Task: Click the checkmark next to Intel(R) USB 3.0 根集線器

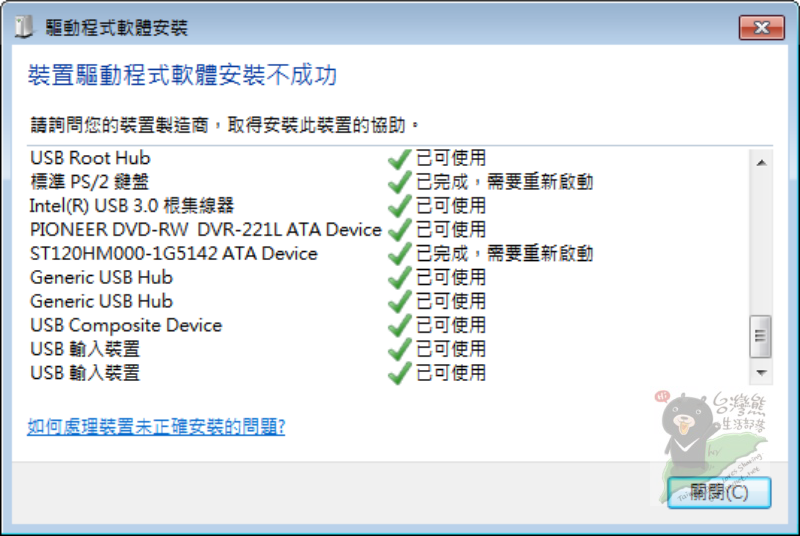Action: pyautogui.click(x=400, y=206)
